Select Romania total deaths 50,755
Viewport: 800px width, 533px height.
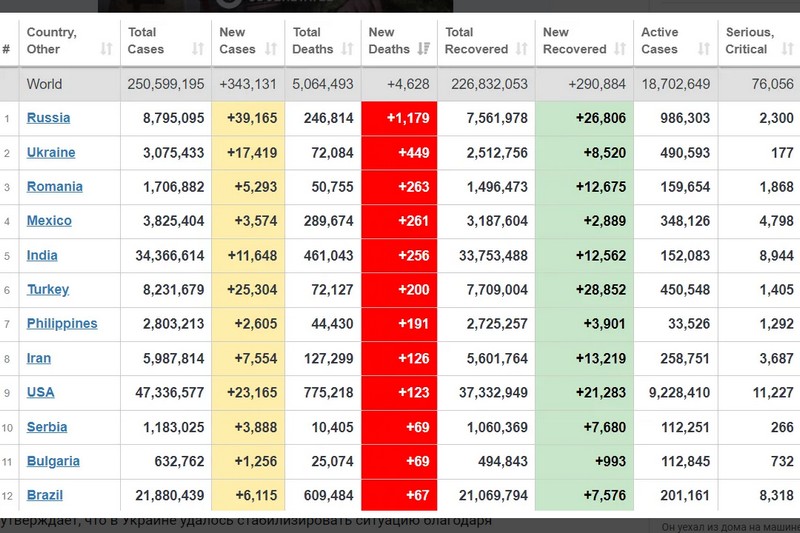pos(332,187)
